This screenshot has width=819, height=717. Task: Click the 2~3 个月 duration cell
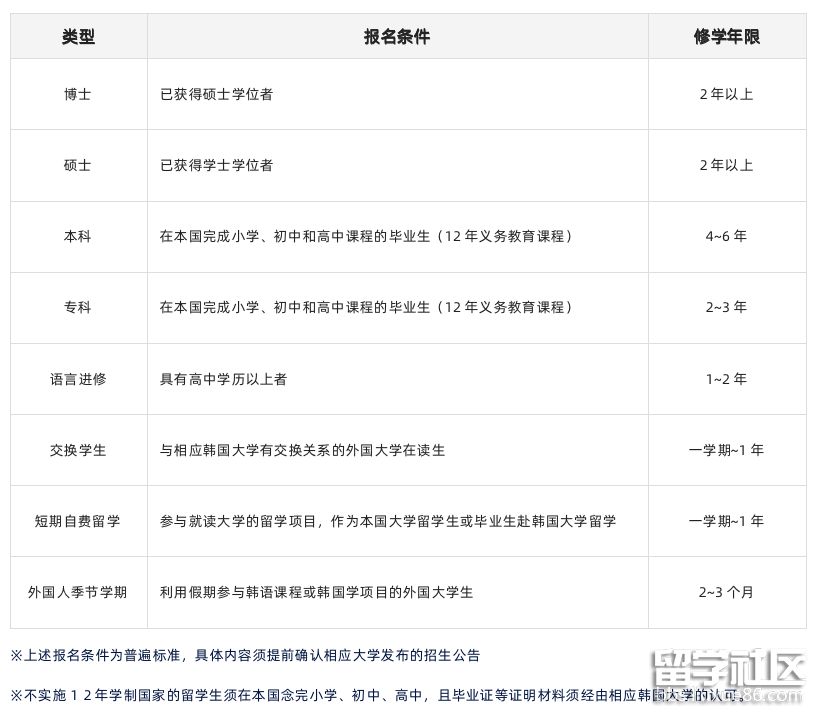click(726, 592)
